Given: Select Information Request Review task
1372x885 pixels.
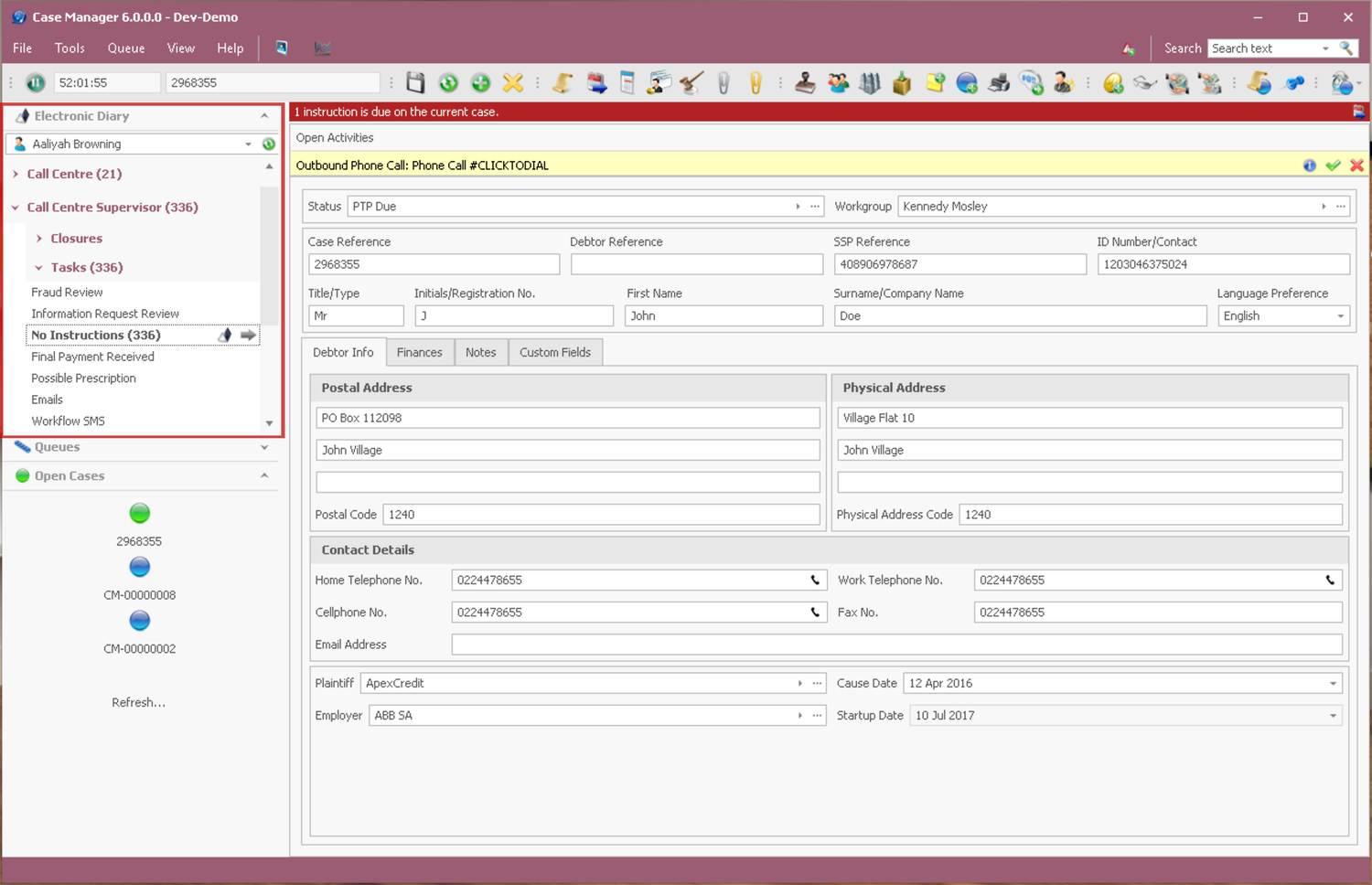Looking at the screenshot, I should pyautogui.click(x=105, y=314).
